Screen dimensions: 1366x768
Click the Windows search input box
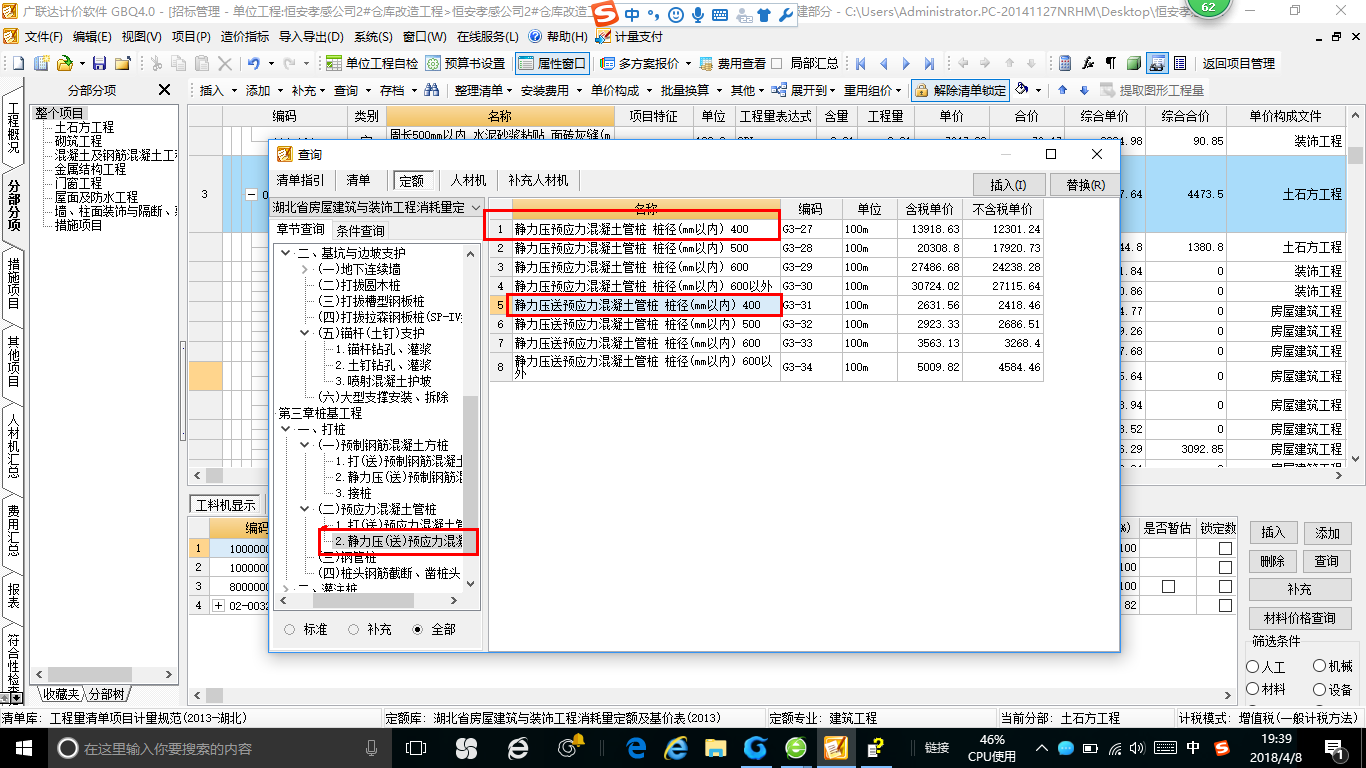pos(218,748)
